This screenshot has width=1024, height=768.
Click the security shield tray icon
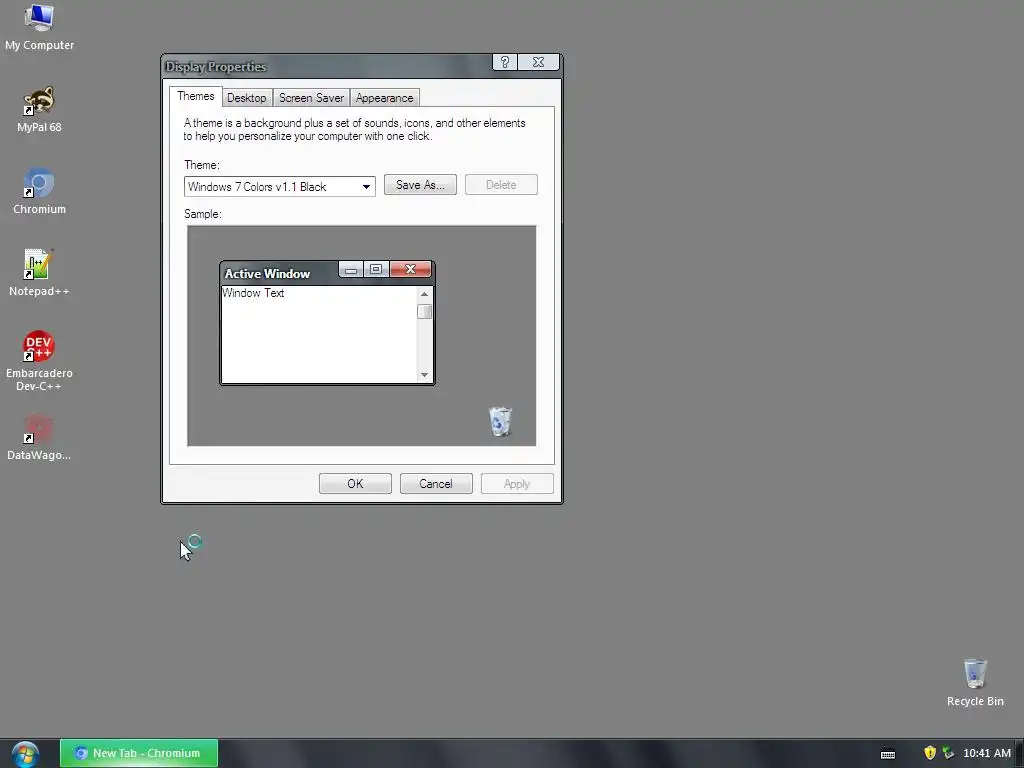tap(930, 753)
